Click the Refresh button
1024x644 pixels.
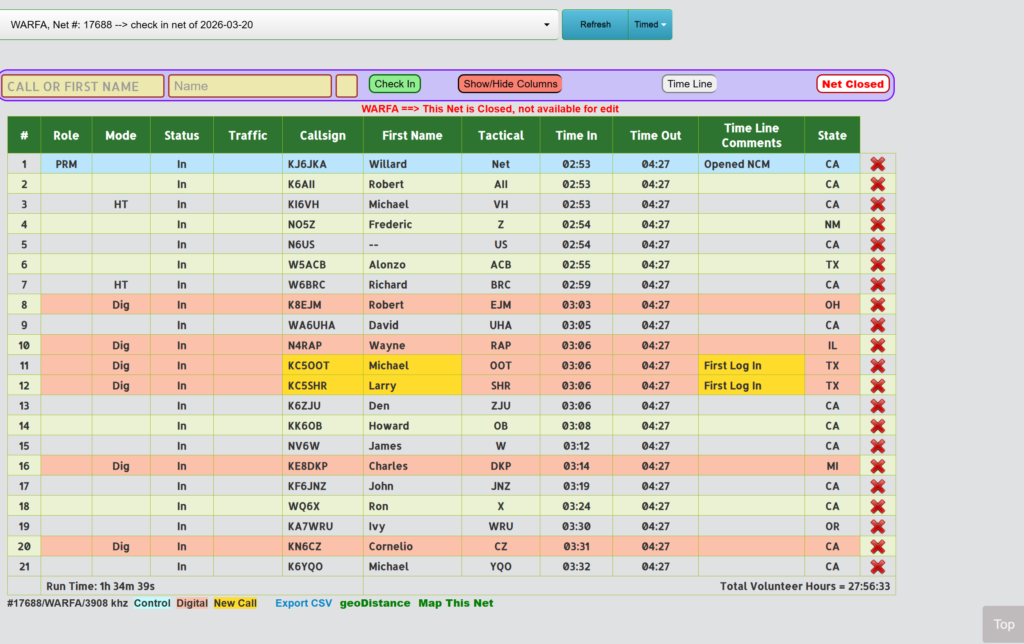[595, 25]
